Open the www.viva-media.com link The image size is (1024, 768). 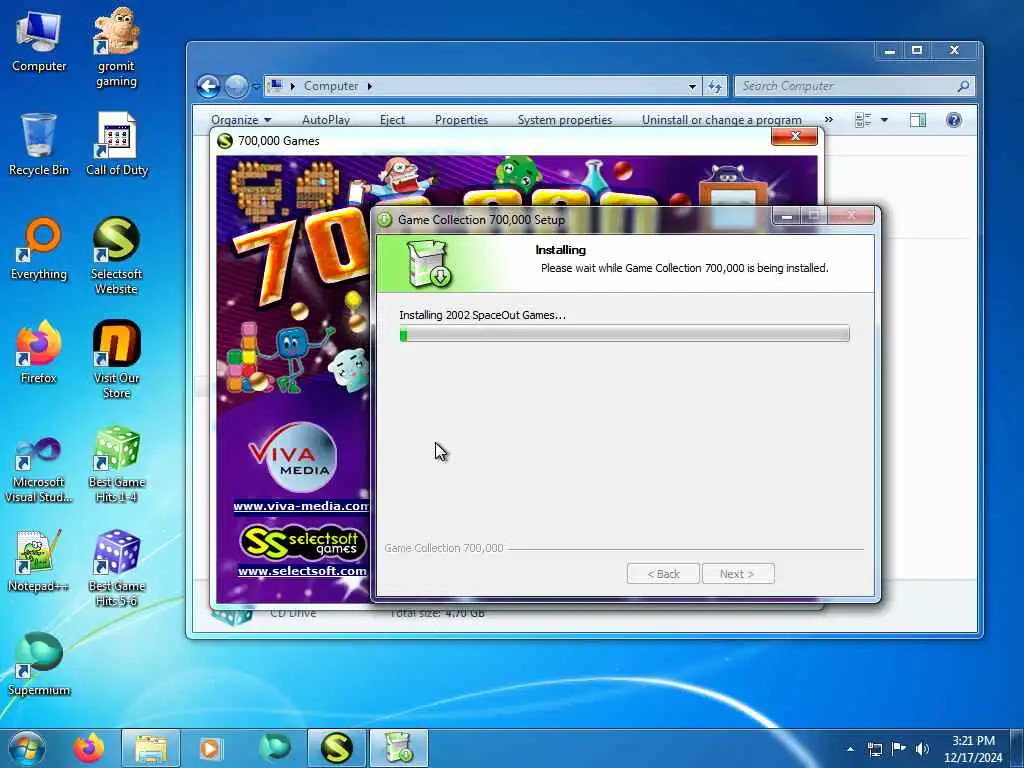click(301, 505)
